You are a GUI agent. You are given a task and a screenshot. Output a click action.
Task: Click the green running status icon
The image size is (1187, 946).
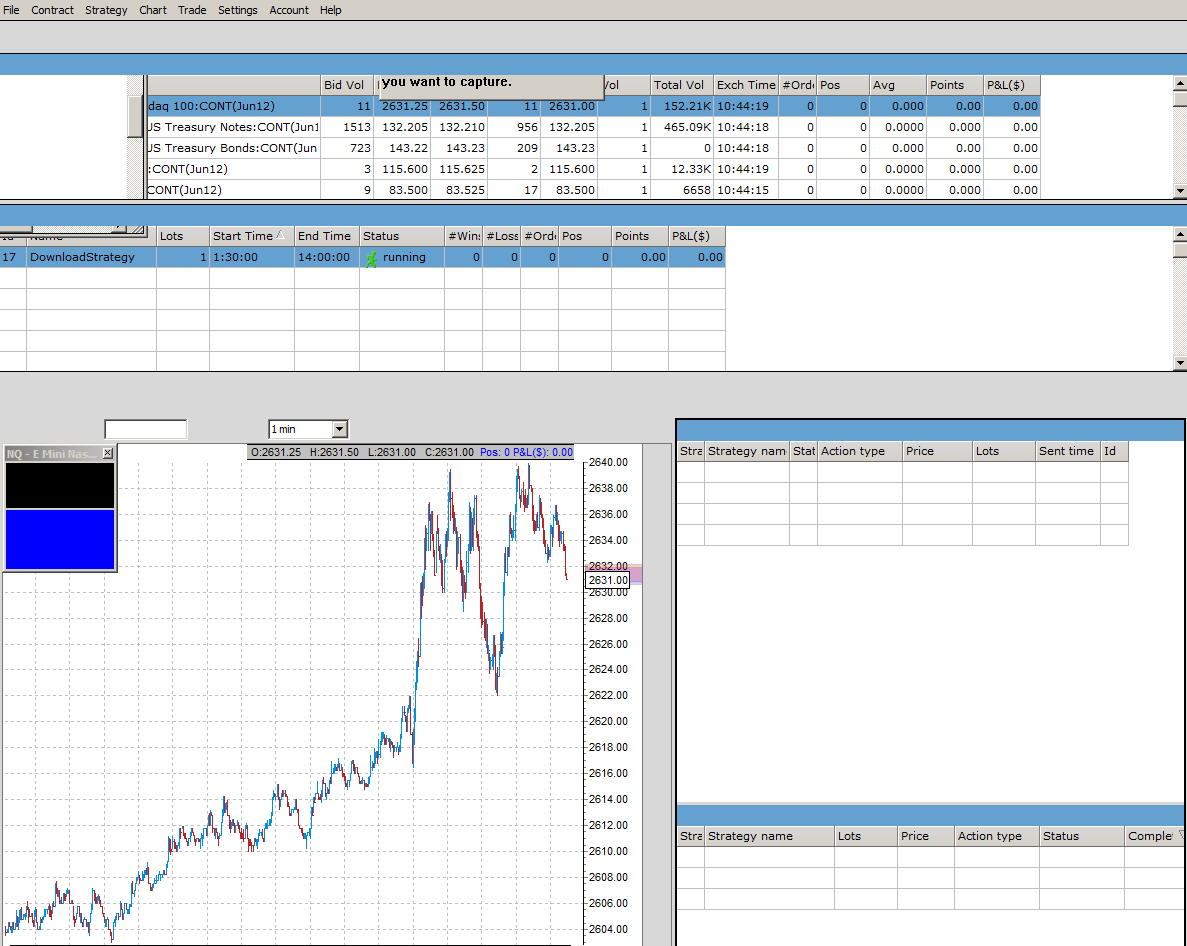click(x=371, y=258)
